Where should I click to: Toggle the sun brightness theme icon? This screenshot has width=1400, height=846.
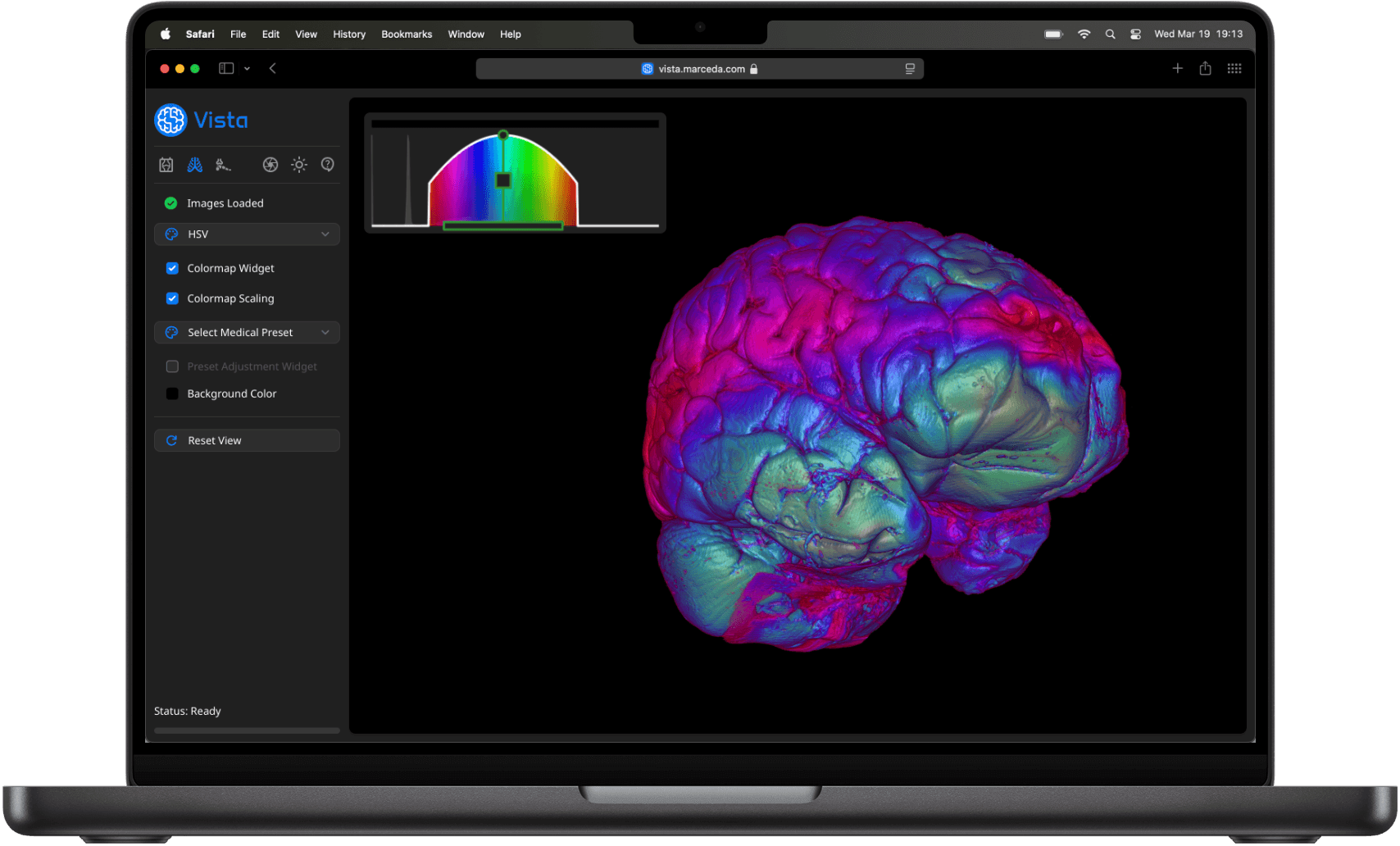coord(299,165)
